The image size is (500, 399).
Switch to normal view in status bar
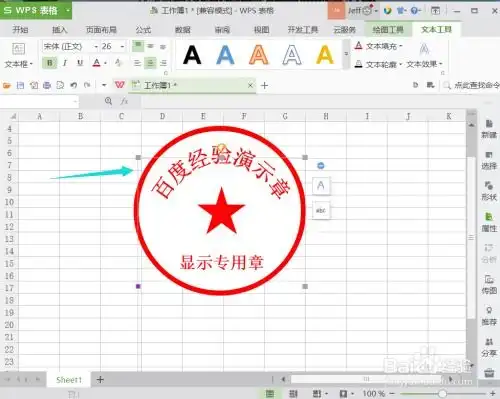[x=270, y=394]
